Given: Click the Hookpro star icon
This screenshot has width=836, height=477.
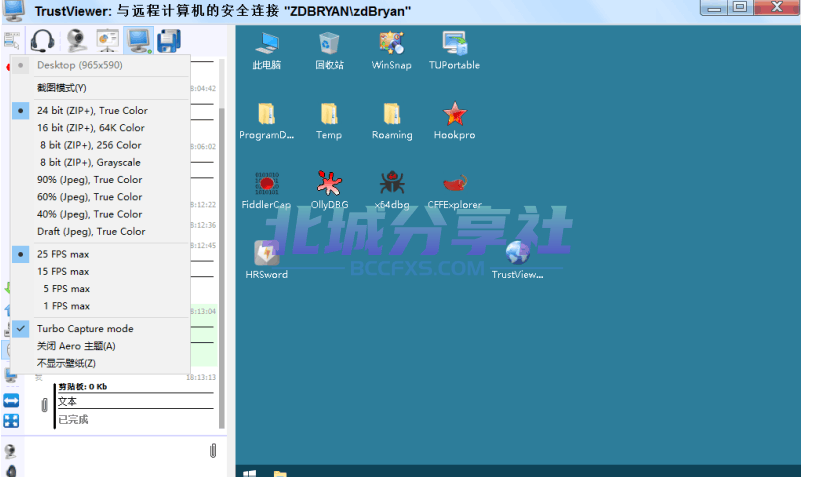Looking at the screenshot, I should coord(454,120).
